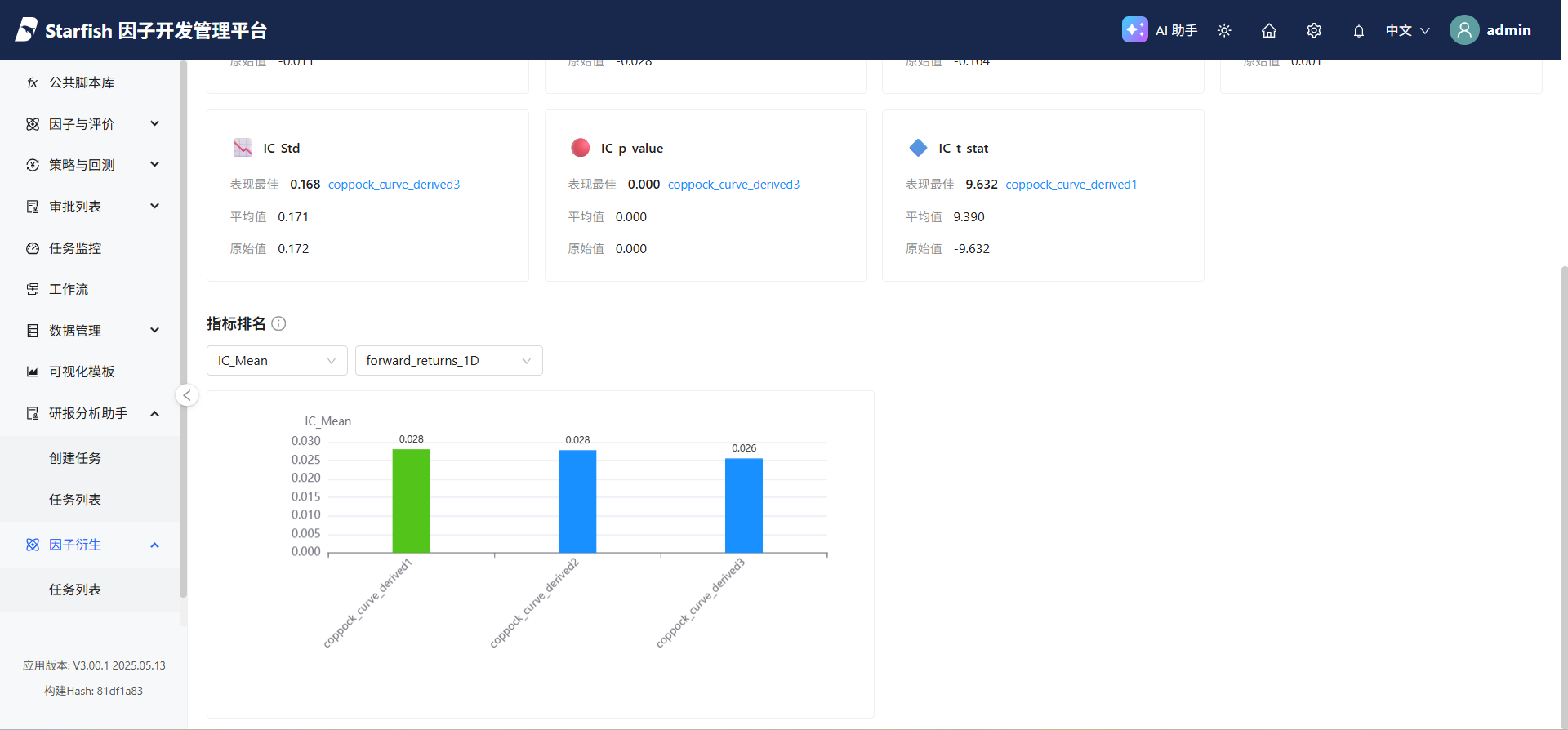Open the IC_Mean metric dropdown
This screenshot has height=730, width=1568.
coord(277,361)
